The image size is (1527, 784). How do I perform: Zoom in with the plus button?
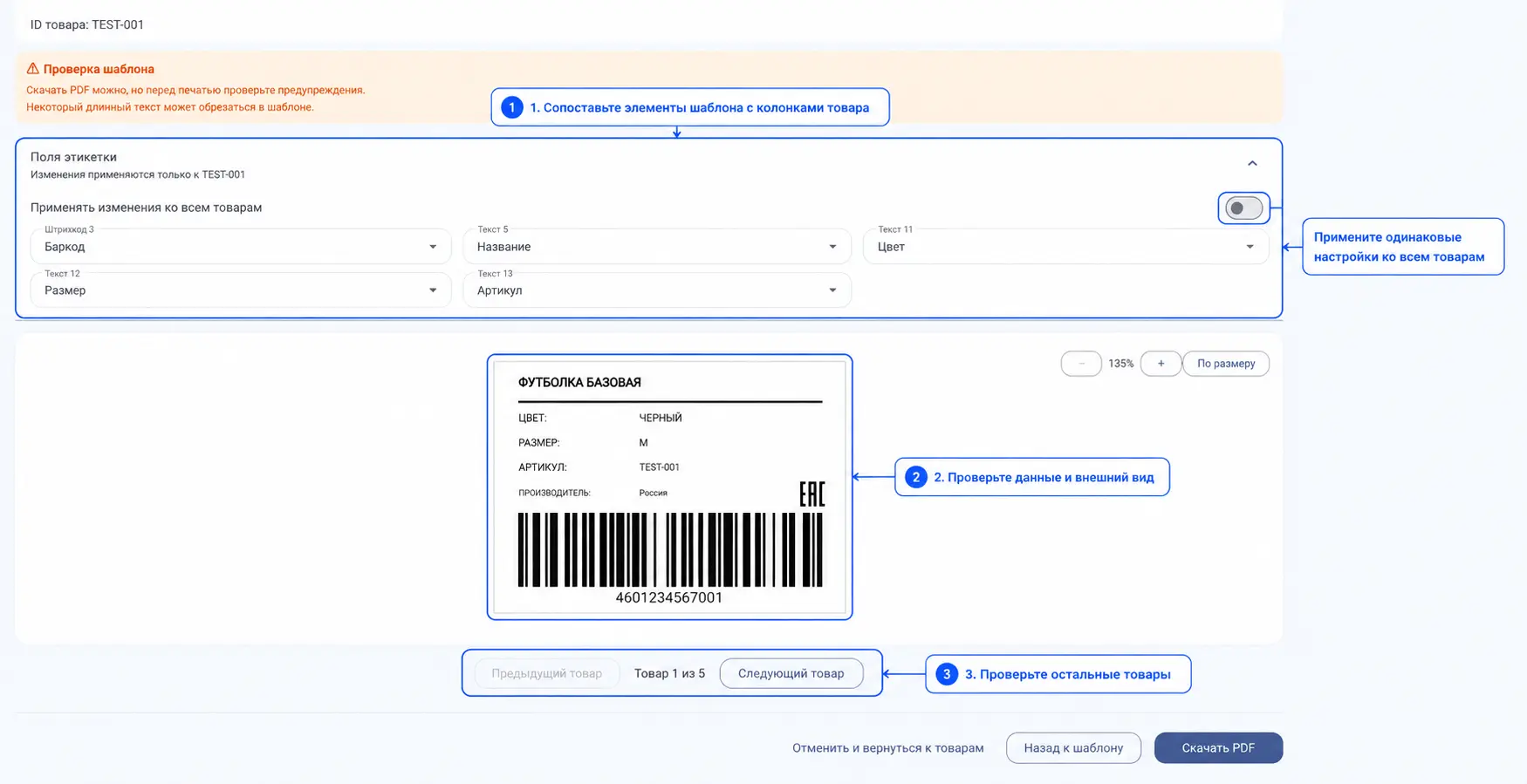click(x=1161, y=364)
